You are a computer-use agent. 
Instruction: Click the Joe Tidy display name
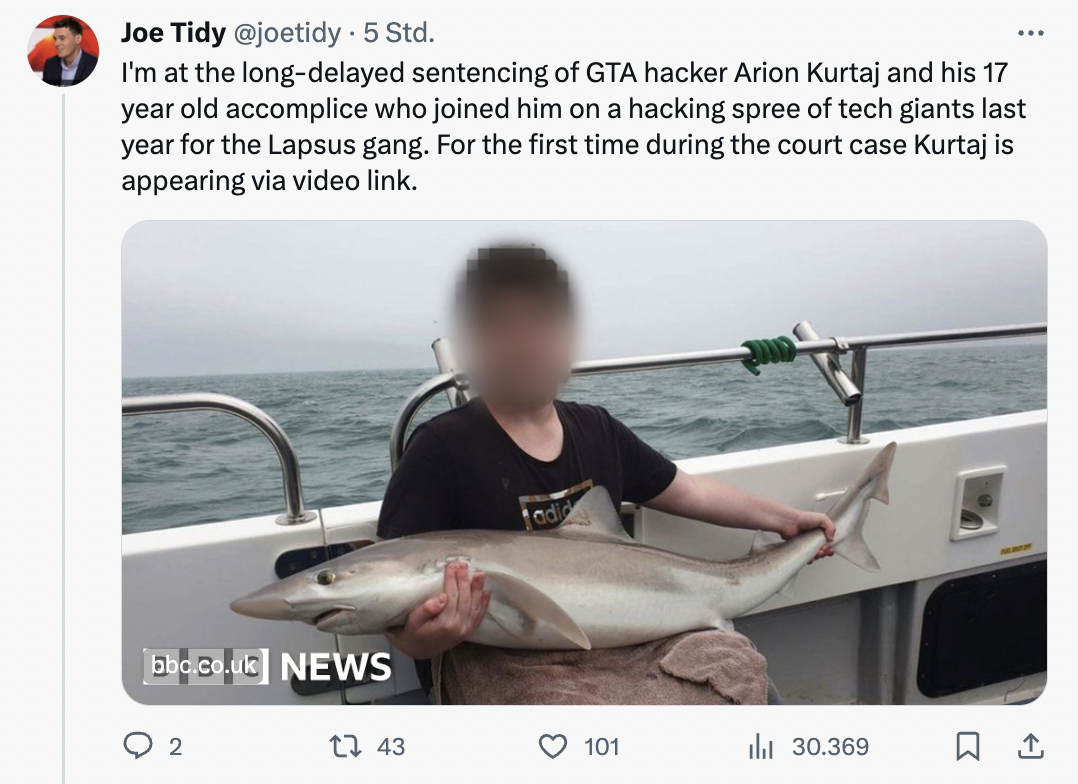[x=173, y=32]
